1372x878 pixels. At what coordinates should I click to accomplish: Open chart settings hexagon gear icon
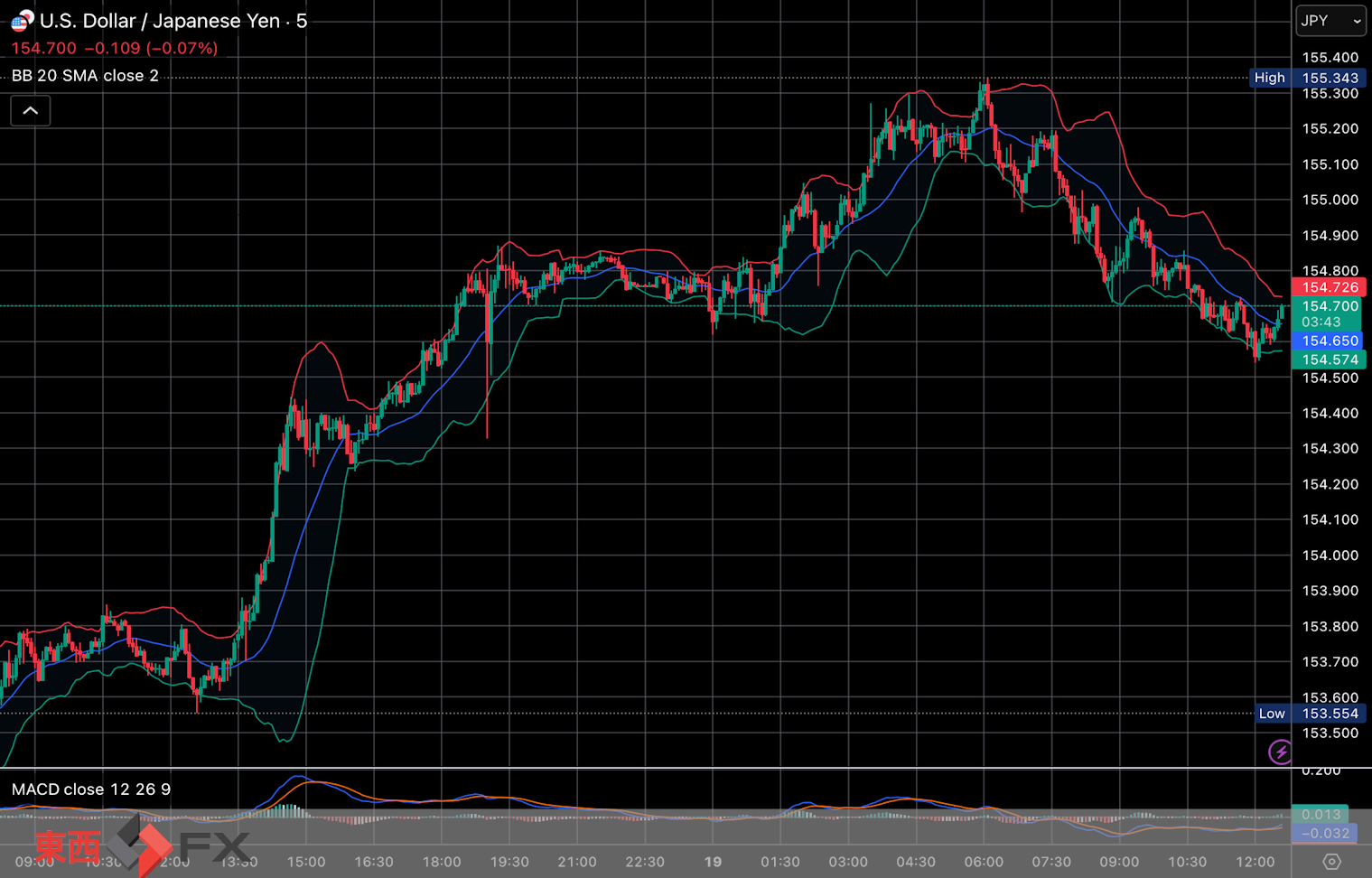tap(1331, 862)
